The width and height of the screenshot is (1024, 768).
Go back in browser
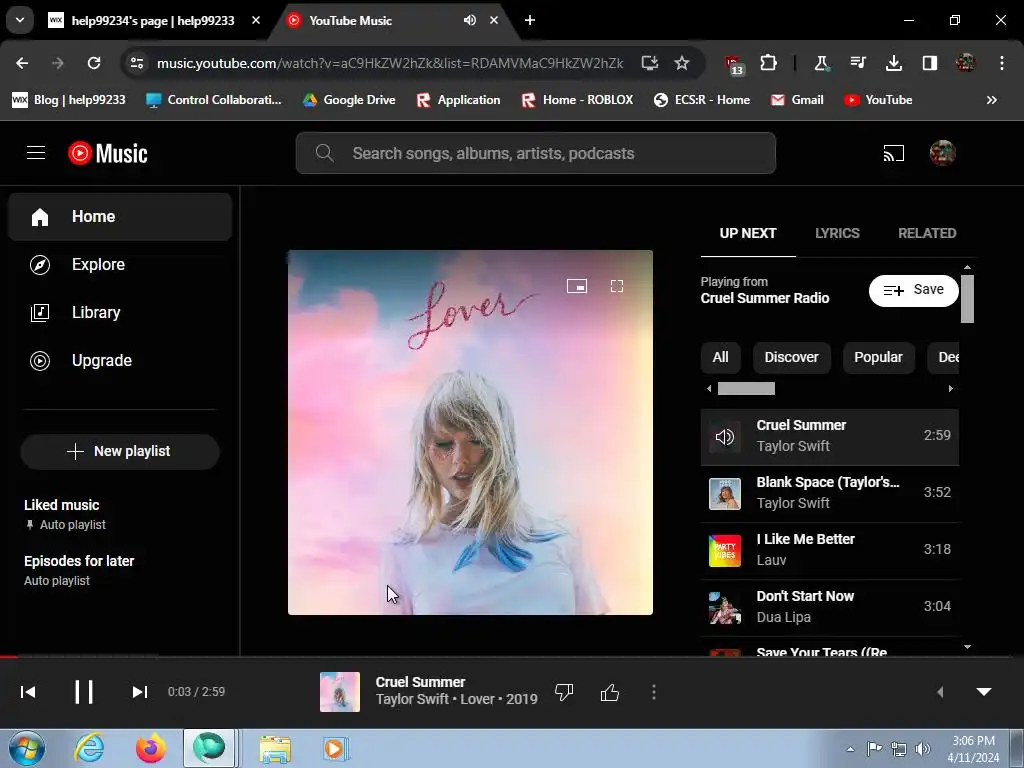pyautogui.click(x=22, y=63)
